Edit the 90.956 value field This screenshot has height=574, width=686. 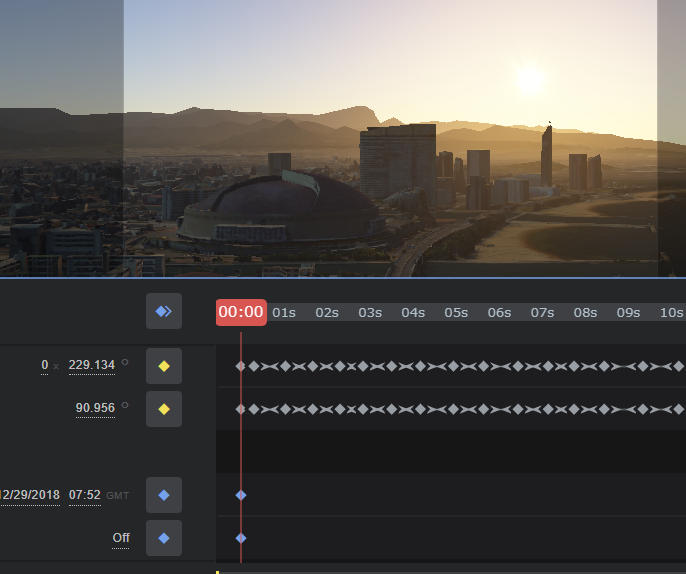coord(95,408)
